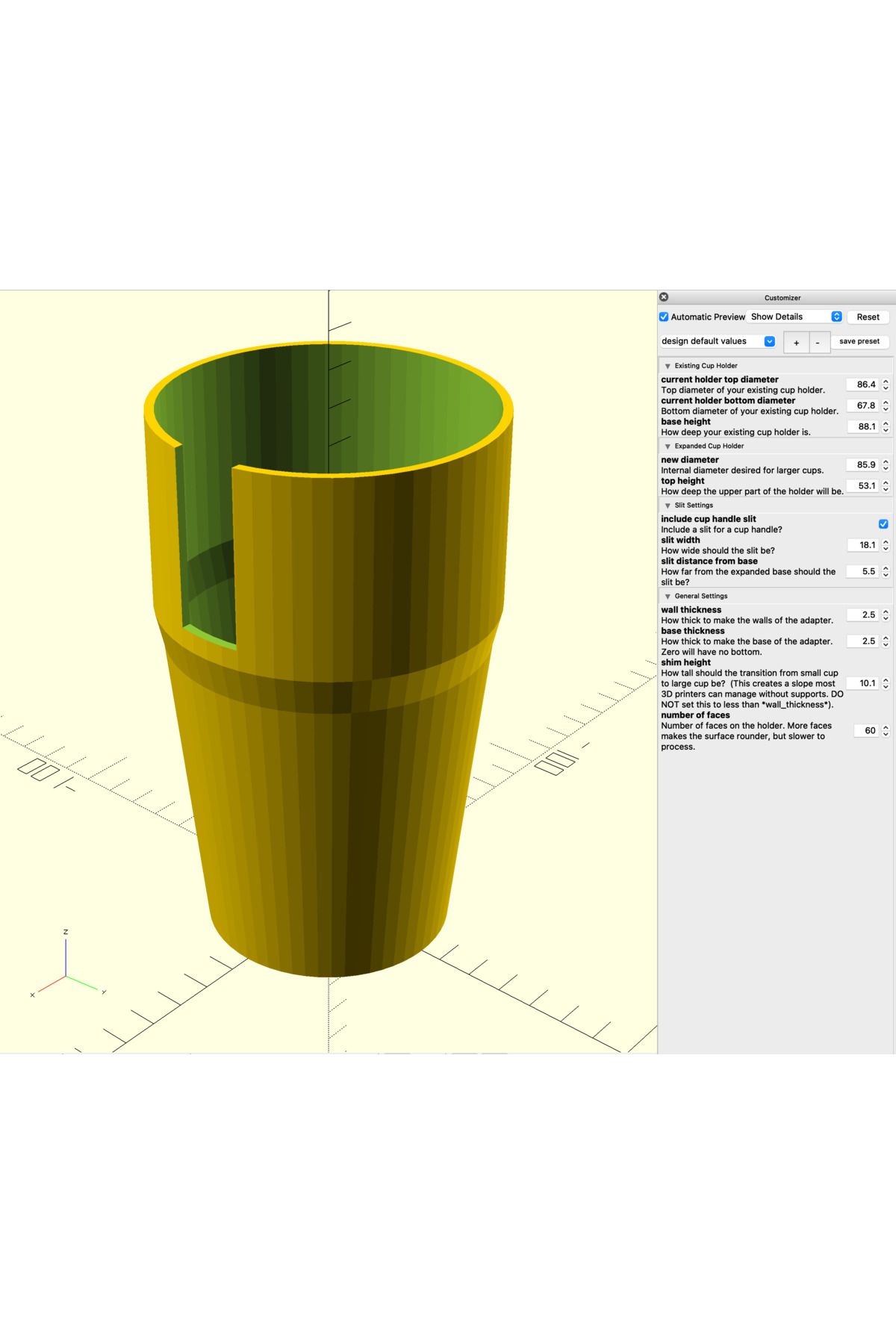Click the shim height label
The image size is (896, 1344).
pos(686,662)
